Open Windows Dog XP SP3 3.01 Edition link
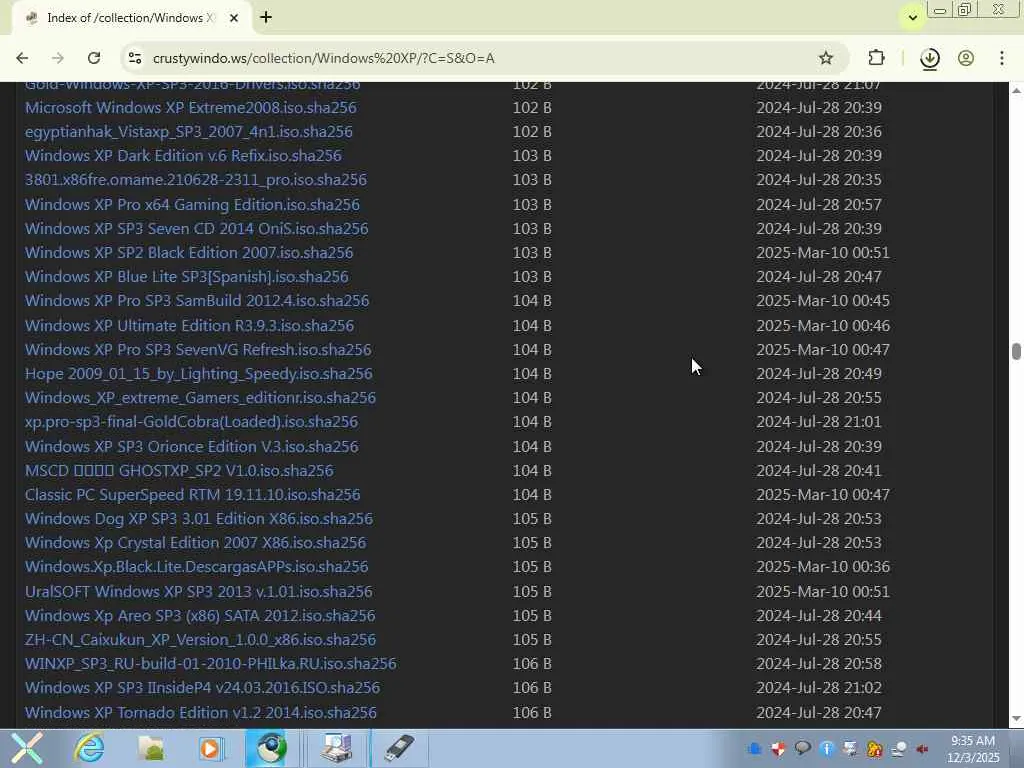The width and height of the screenshot is (1024, 768). click(199, 519)
